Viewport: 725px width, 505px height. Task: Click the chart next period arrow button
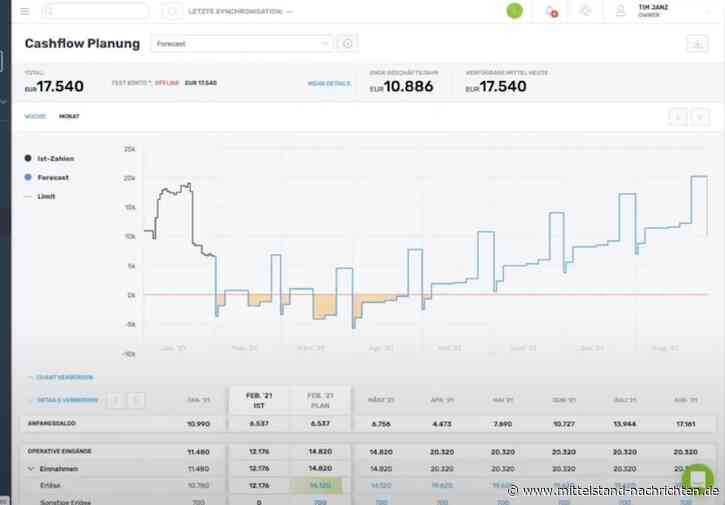click(700, 117)
